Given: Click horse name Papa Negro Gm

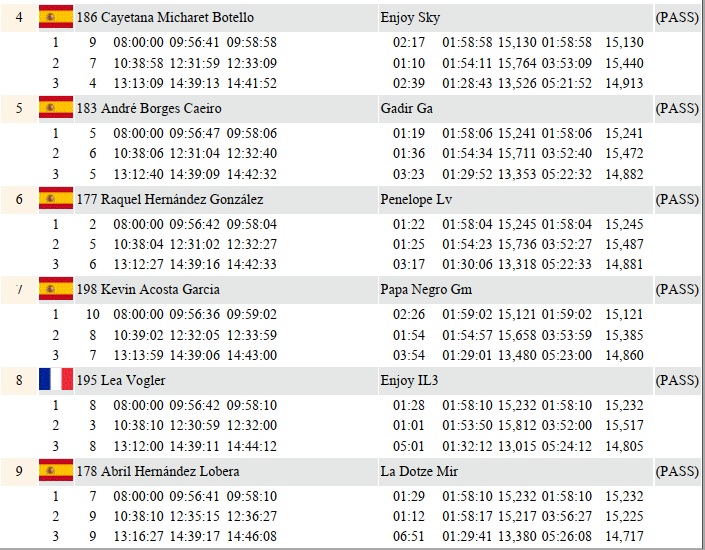Looking at the screenshot, I should [426, 290].
